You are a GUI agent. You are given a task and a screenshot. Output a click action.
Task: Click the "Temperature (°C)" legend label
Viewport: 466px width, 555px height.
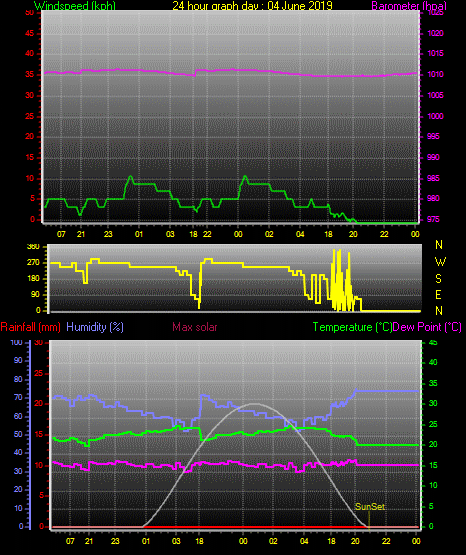pos(352,327)
